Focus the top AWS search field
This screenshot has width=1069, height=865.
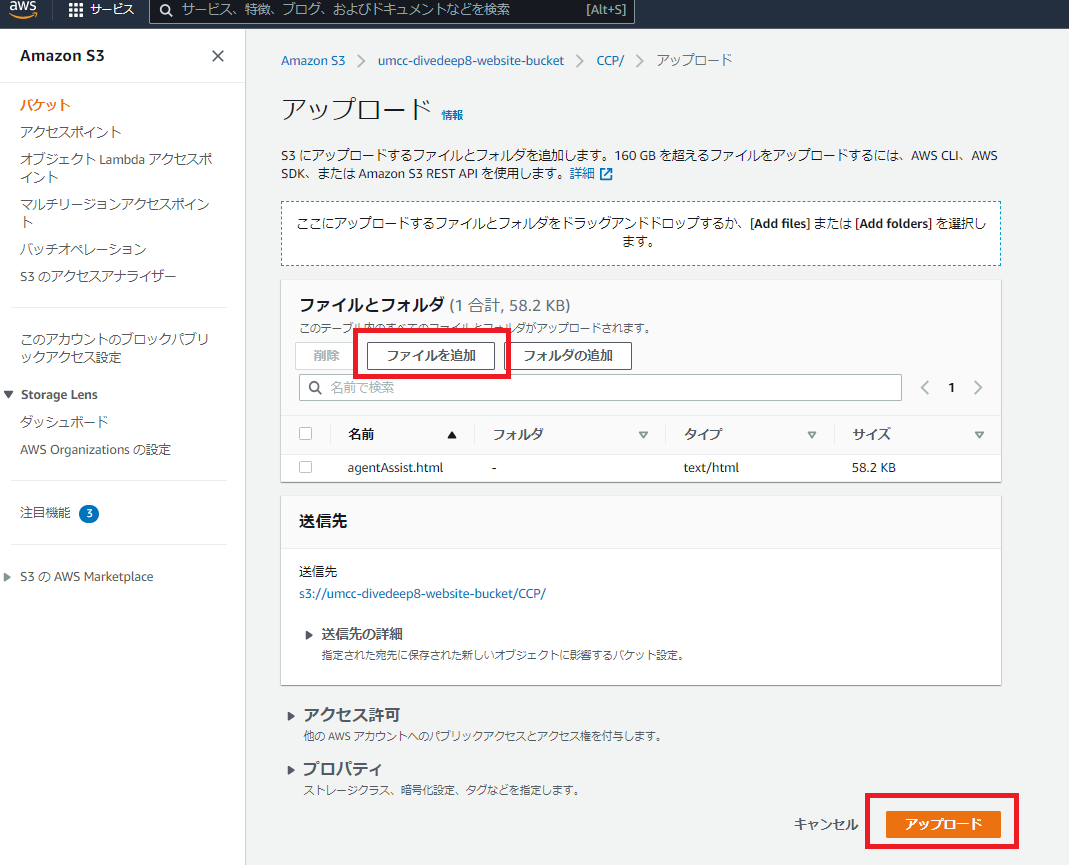[x=392, y=10]
